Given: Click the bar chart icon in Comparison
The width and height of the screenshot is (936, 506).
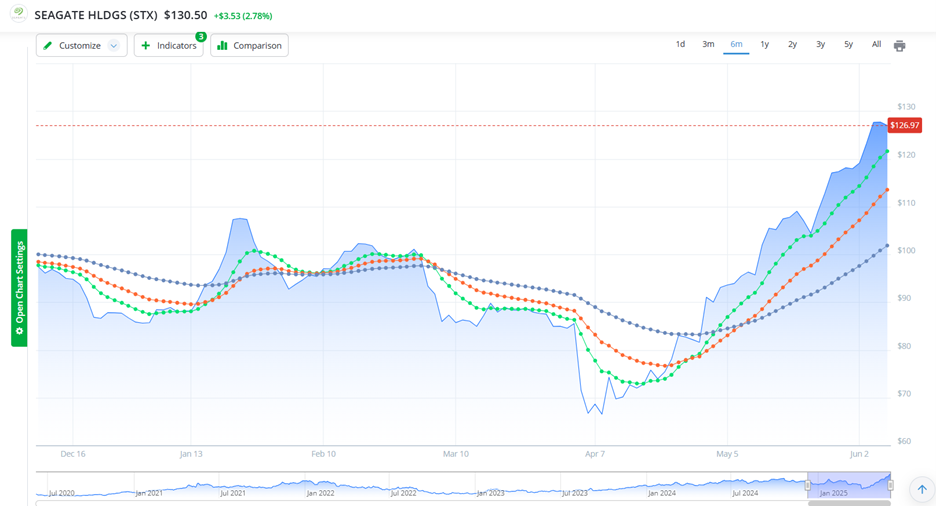Looking at the screenshot, I should [x=222, y=45].
